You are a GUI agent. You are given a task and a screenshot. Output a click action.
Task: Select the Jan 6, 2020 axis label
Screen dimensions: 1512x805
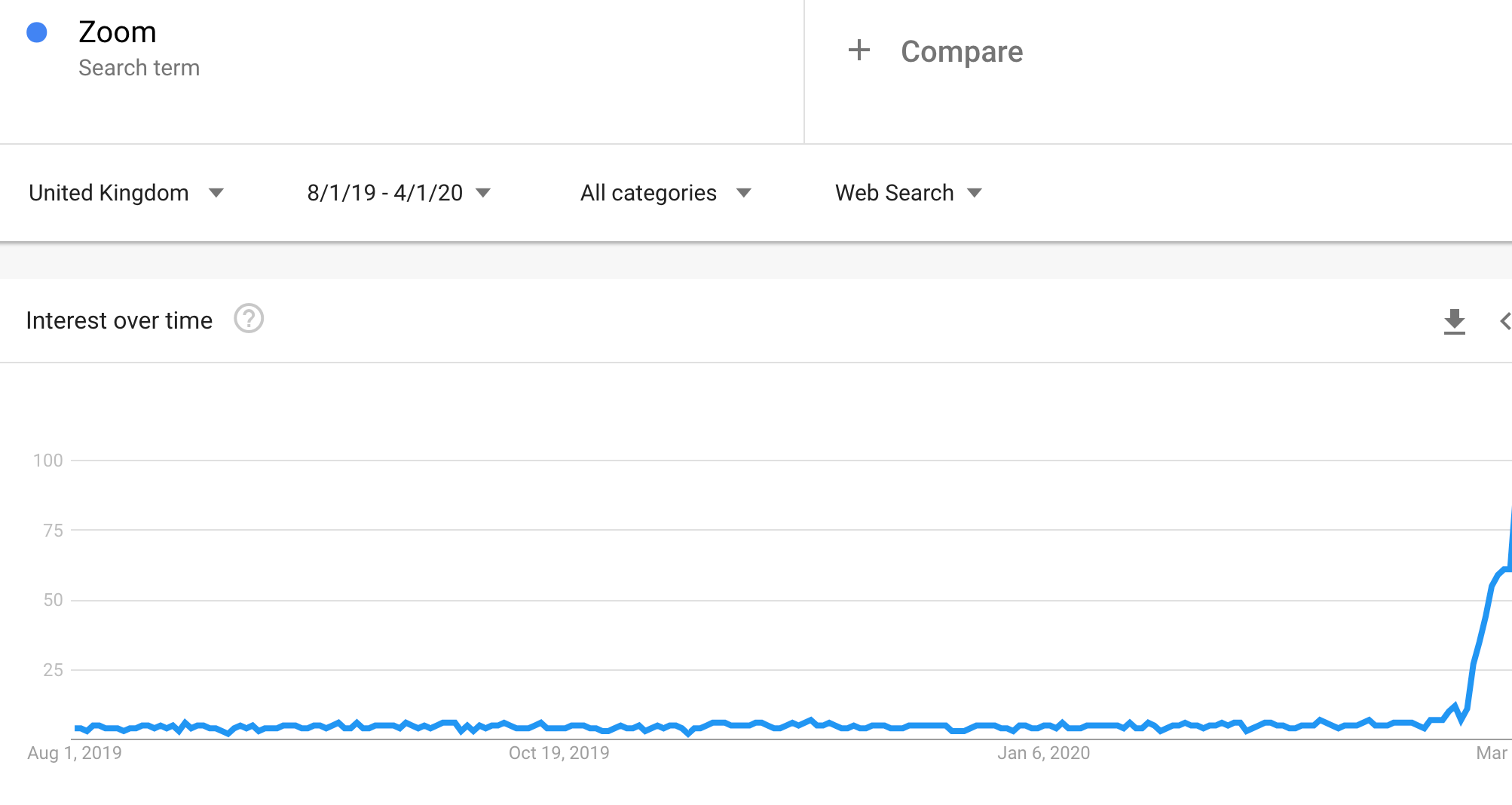pyautogui.click(x=1043, y=753)
